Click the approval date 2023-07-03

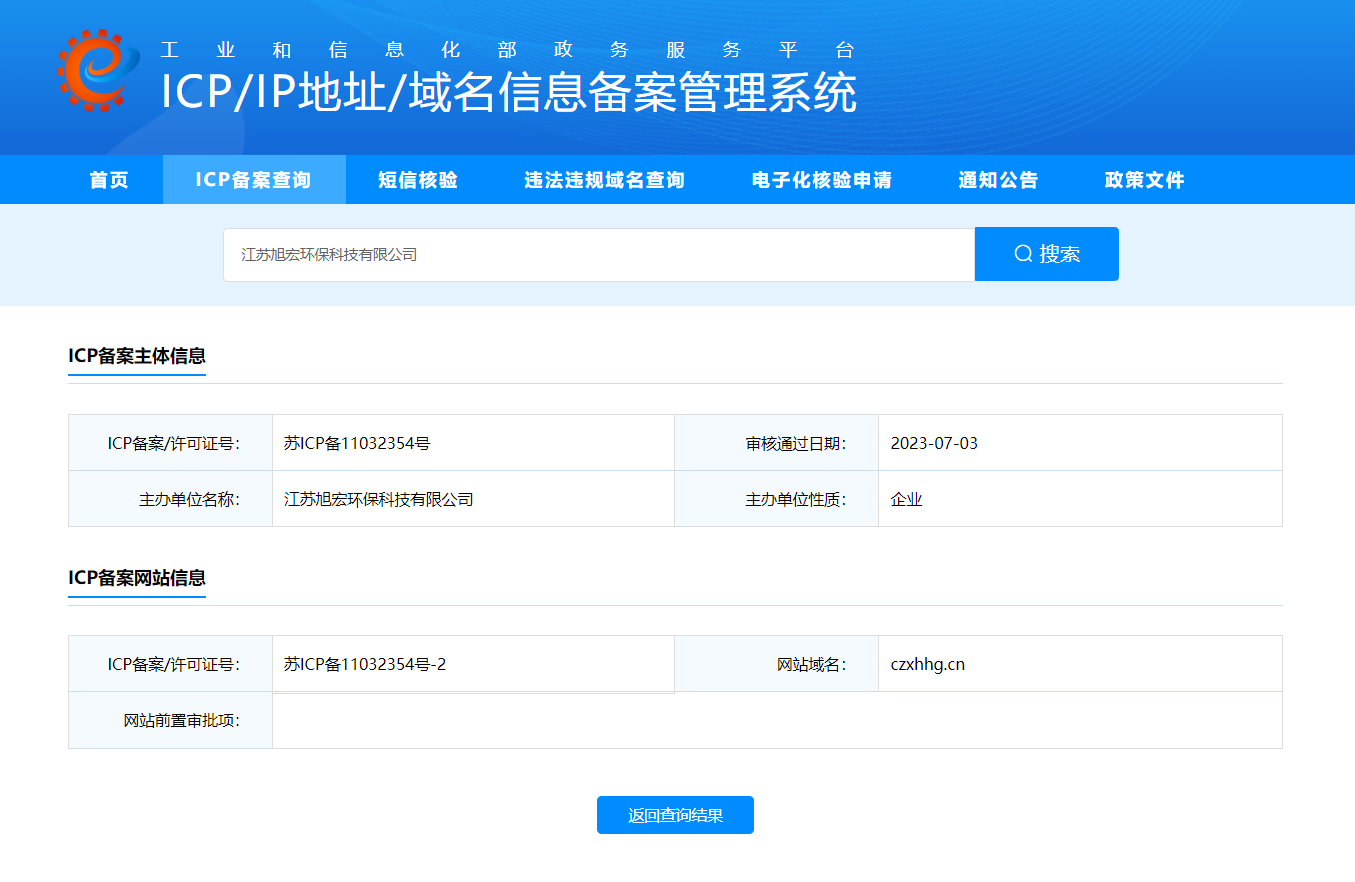(x=934, y=443)
